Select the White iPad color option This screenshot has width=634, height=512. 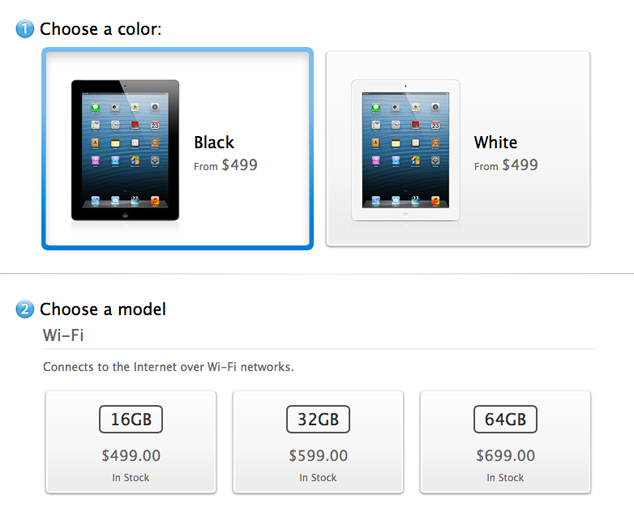coord(458,148)
